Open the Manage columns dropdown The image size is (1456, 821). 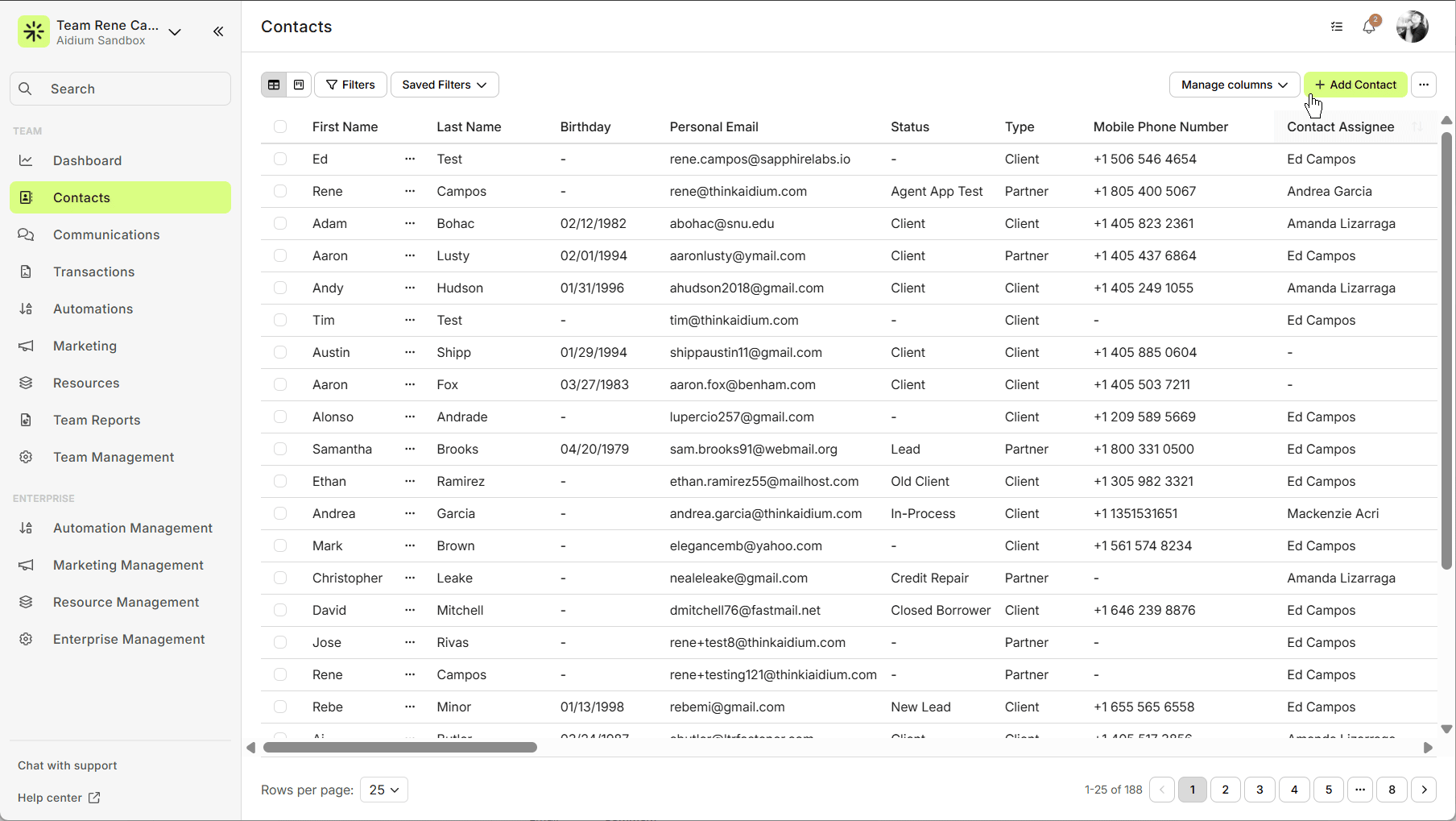(1234, 84)
